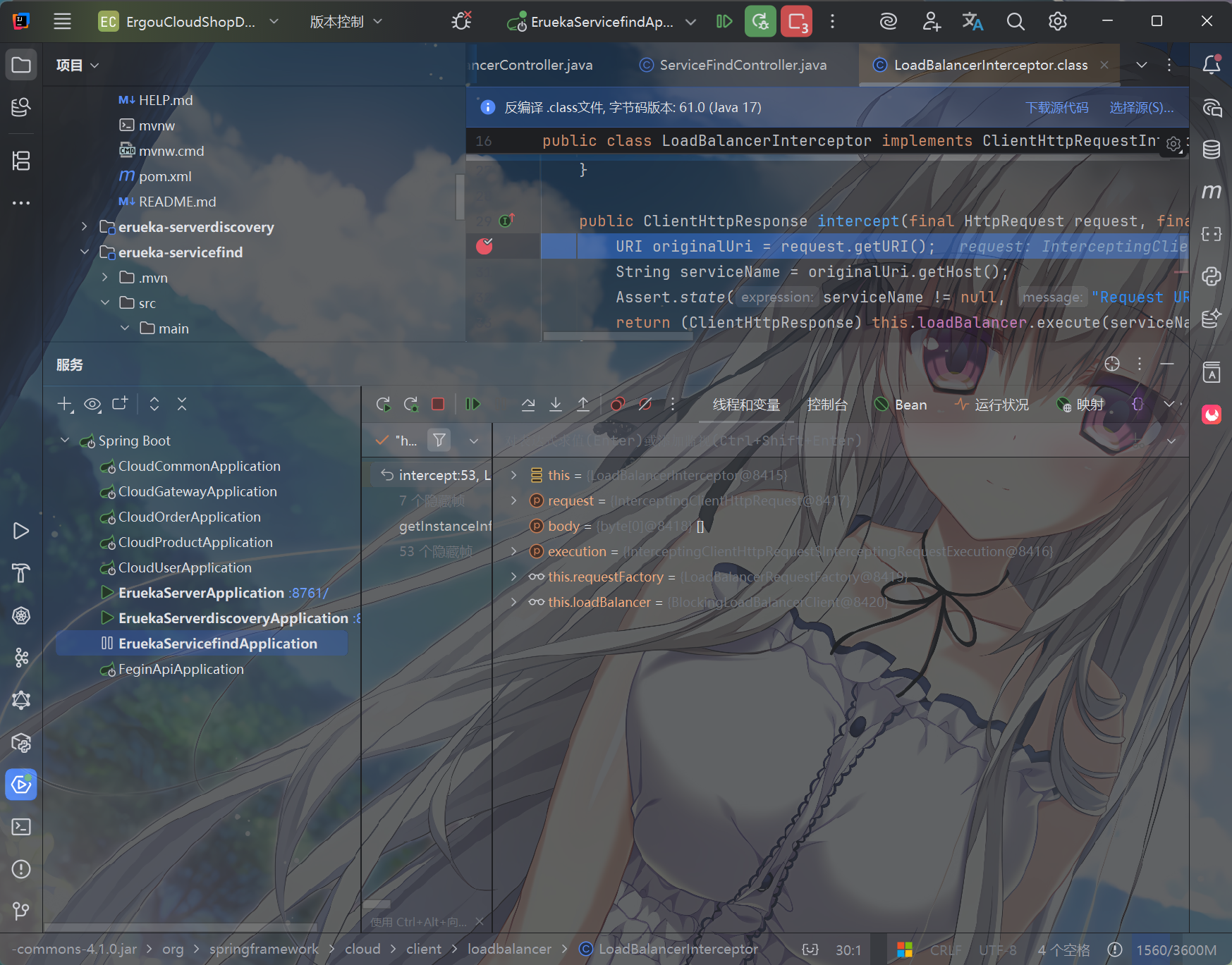1232x965 pixels.
Task: Collapse the src folder
Action: [104, 303]
